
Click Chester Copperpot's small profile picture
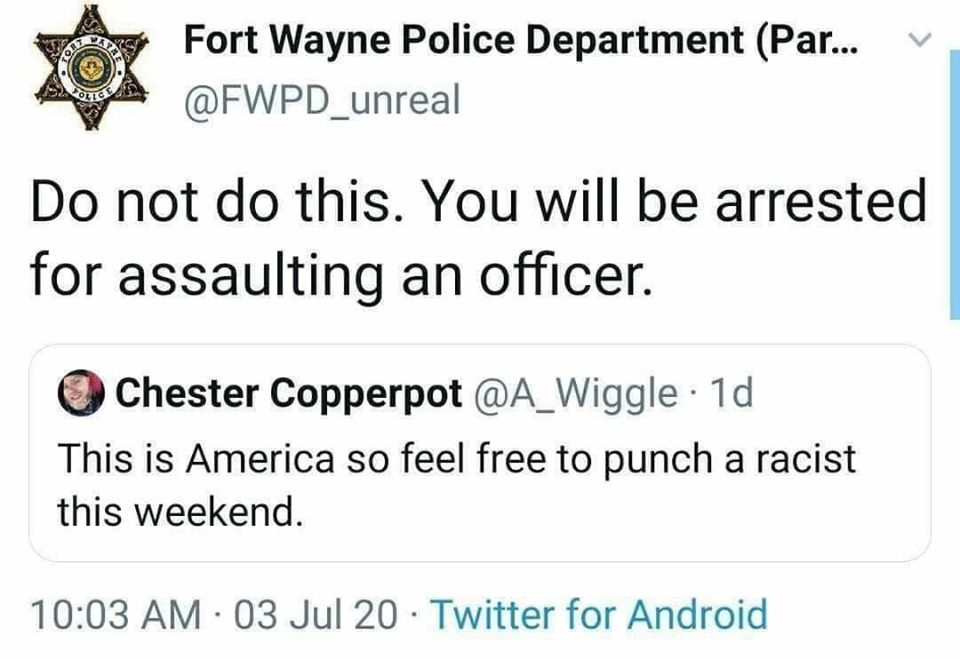[x=82, y=394]
